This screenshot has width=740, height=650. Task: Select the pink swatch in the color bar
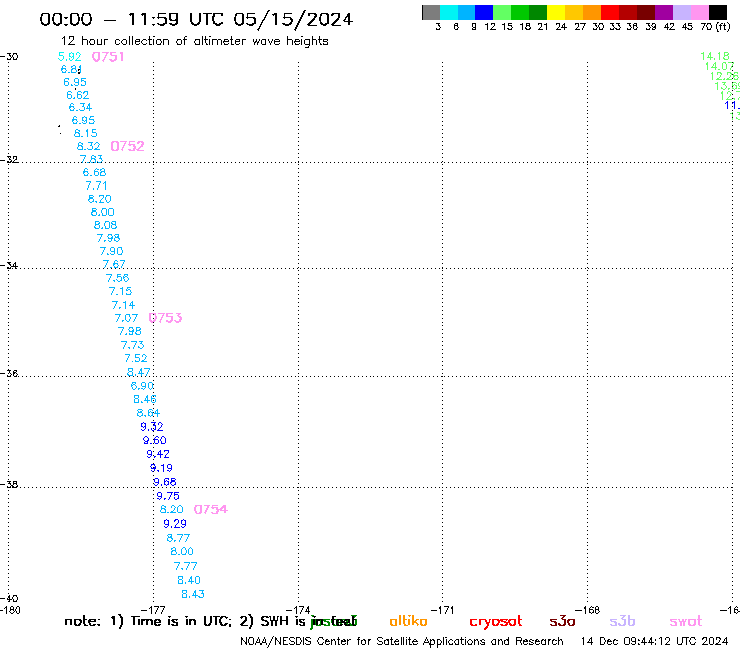pos(699,12)
